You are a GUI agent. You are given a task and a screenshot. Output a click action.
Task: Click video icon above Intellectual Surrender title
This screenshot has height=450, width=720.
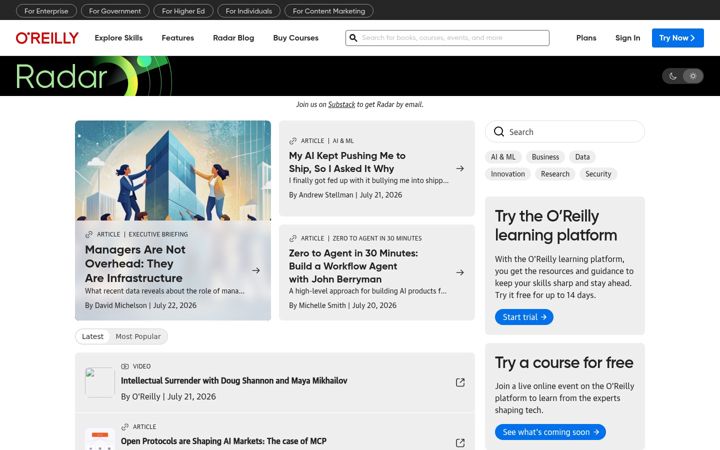tap(124, 366)
